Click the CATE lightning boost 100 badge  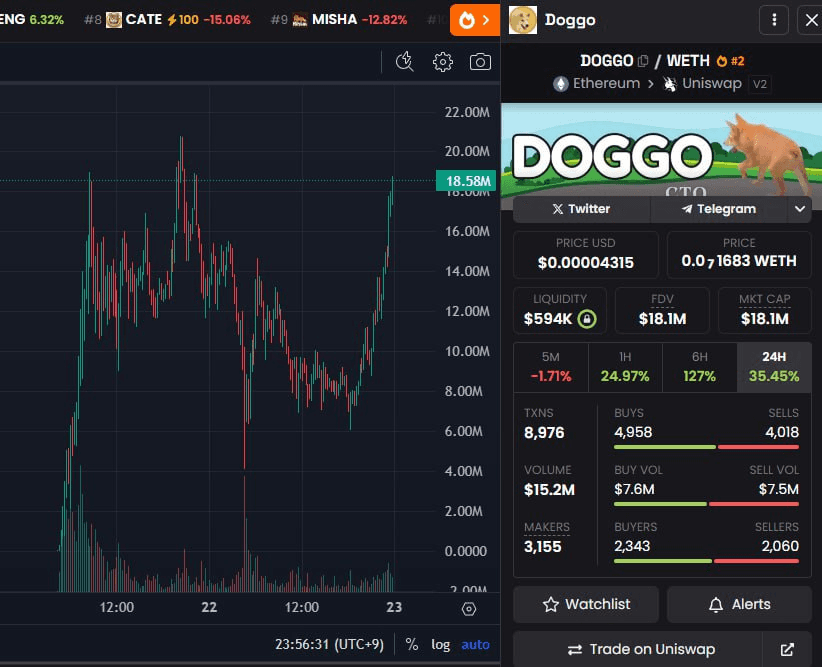pos(182,20)
